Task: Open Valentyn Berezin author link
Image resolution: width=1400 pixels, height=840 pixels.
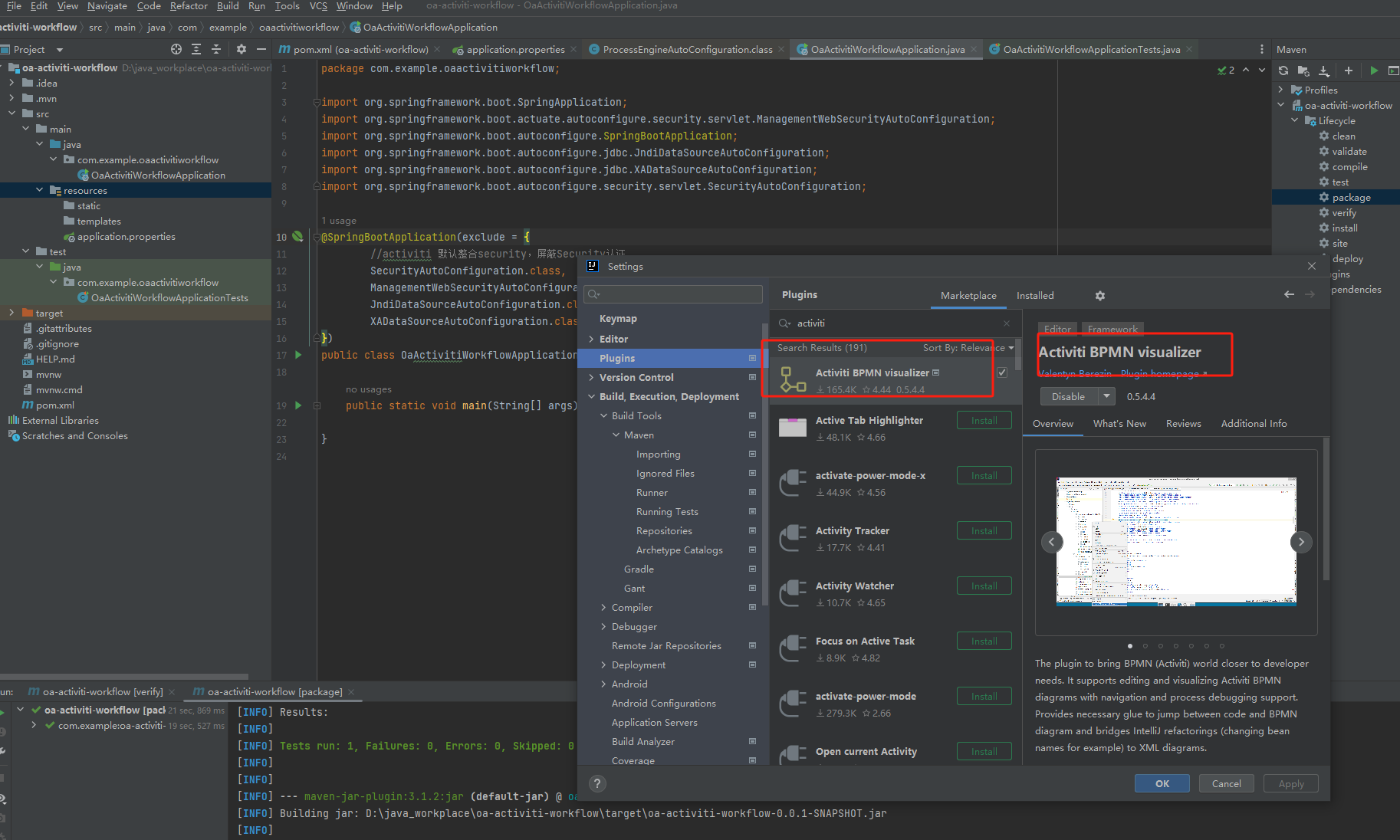Action: [x=1075, y=374]
